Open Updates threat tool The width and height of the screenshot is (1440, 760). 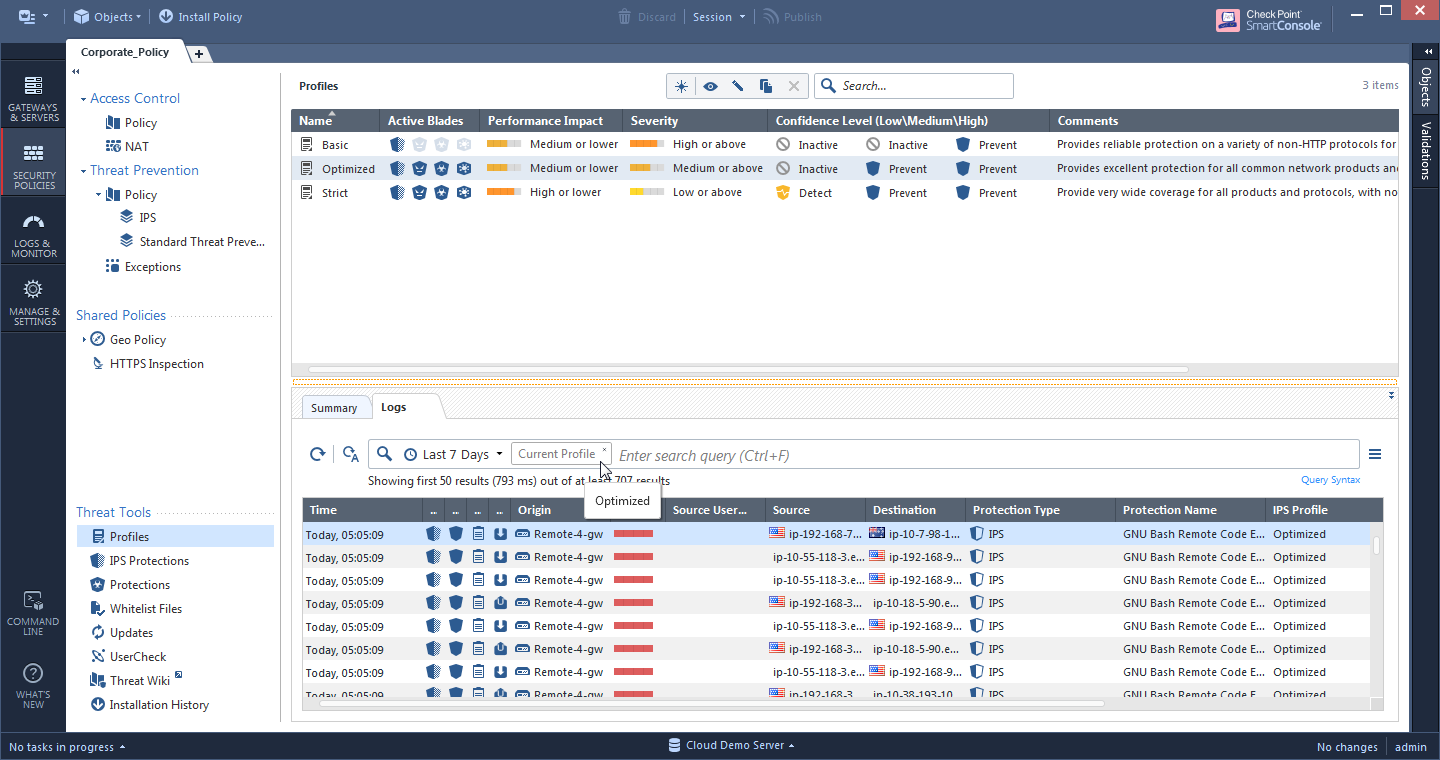click(x=131, y=633)
